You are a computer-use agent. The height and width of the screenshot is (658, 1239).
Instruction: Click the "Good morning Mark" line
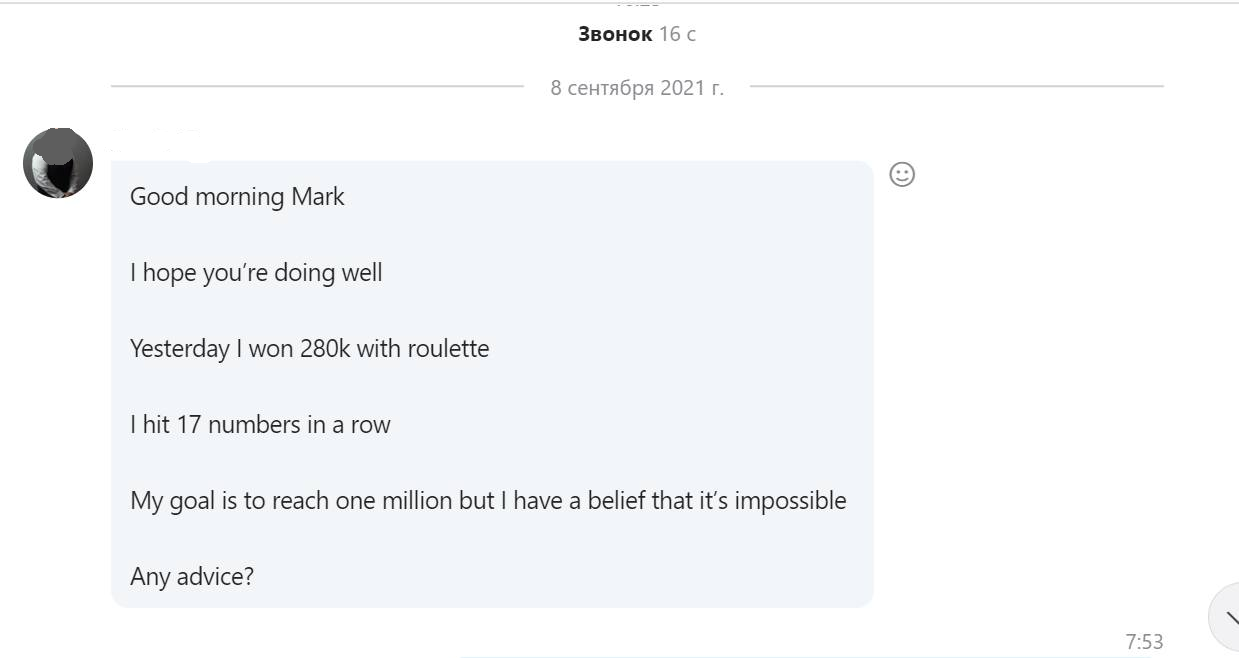tap(237, 197)
